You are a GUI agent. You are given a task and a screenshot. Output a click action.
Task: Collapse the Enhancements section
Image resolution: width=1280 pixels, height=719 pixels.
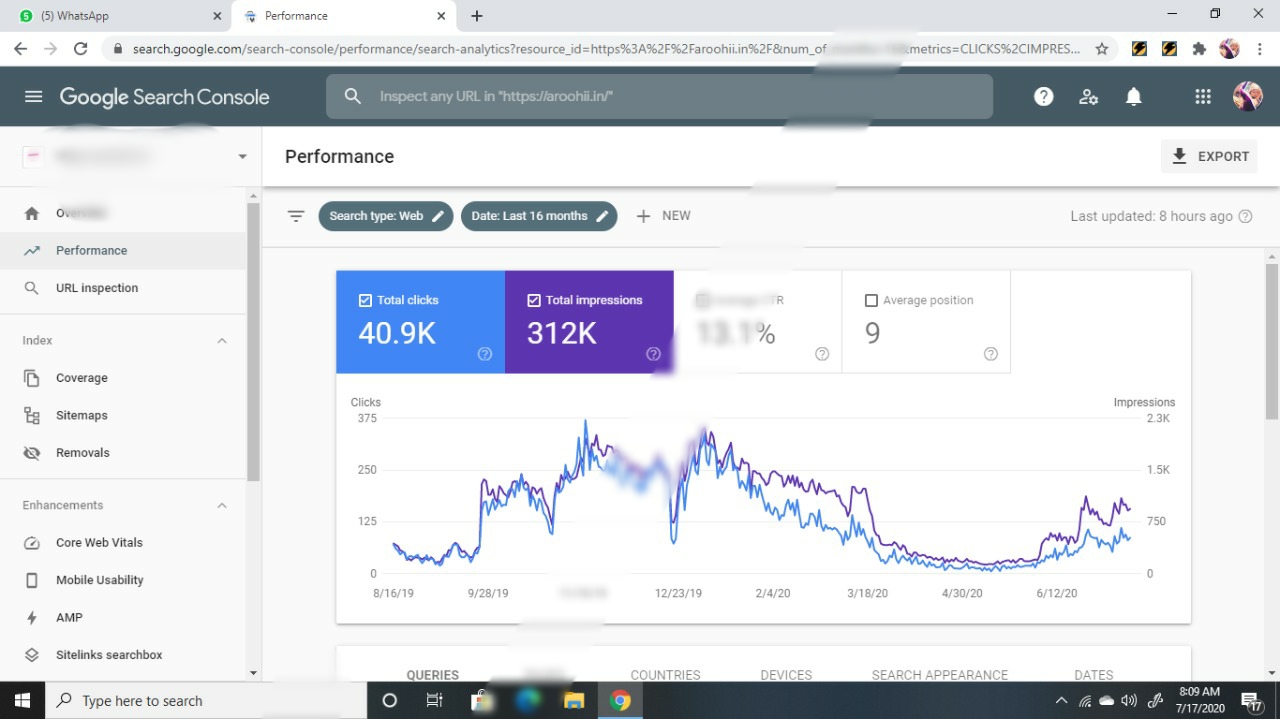(221, 505)
